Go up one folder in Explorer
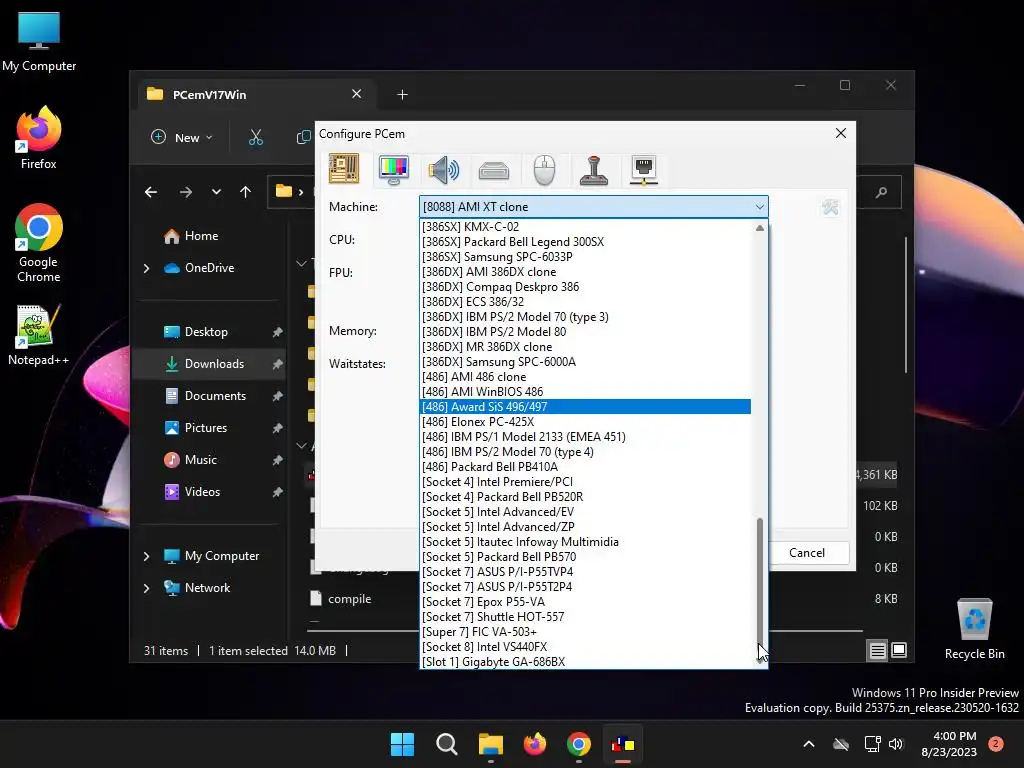Viewport: 1024px width, 768px height. coord(246,192)
